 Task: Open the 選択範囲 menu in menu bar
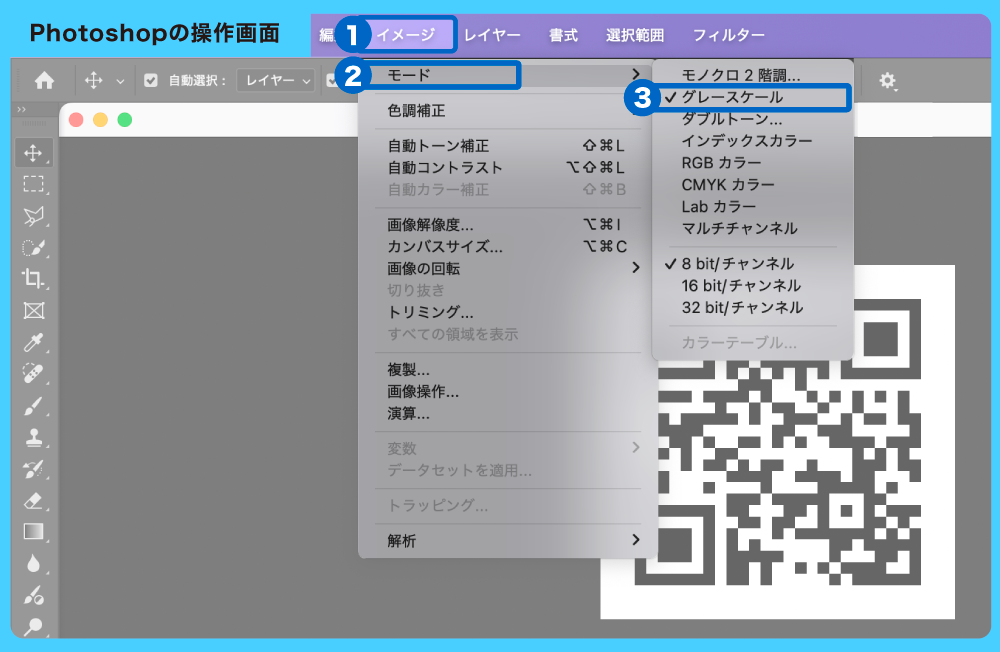coord(635,35)
